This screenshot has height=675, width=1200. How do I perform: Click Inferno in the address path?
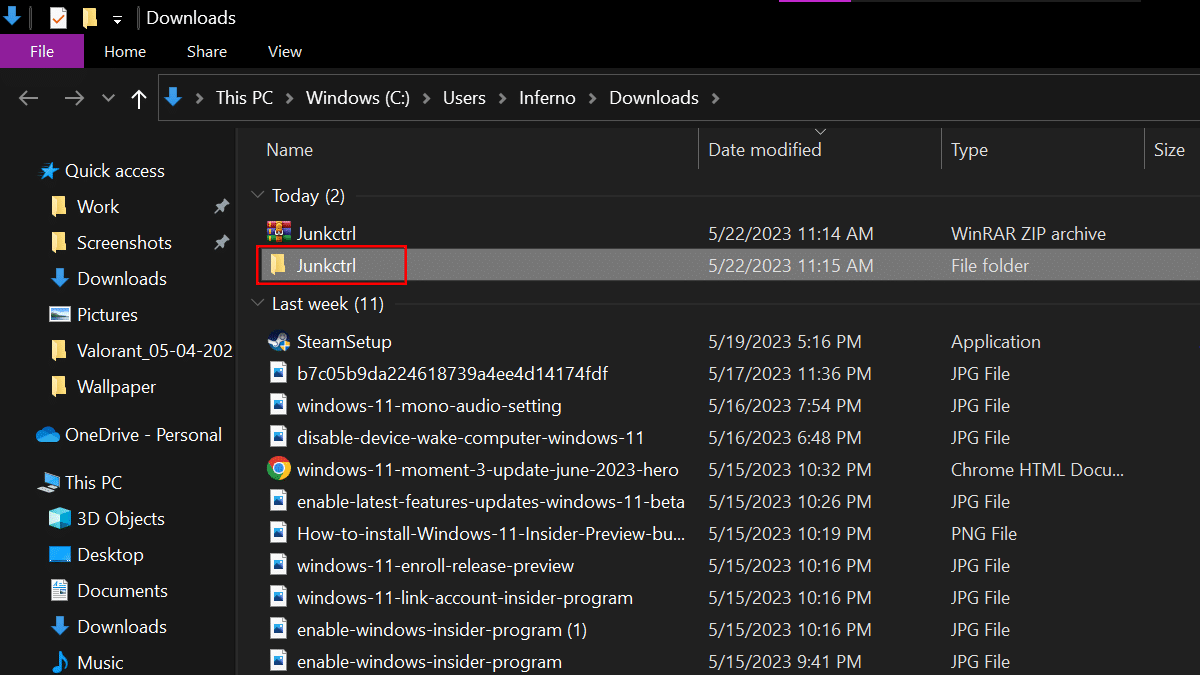(x=547, y=98)
